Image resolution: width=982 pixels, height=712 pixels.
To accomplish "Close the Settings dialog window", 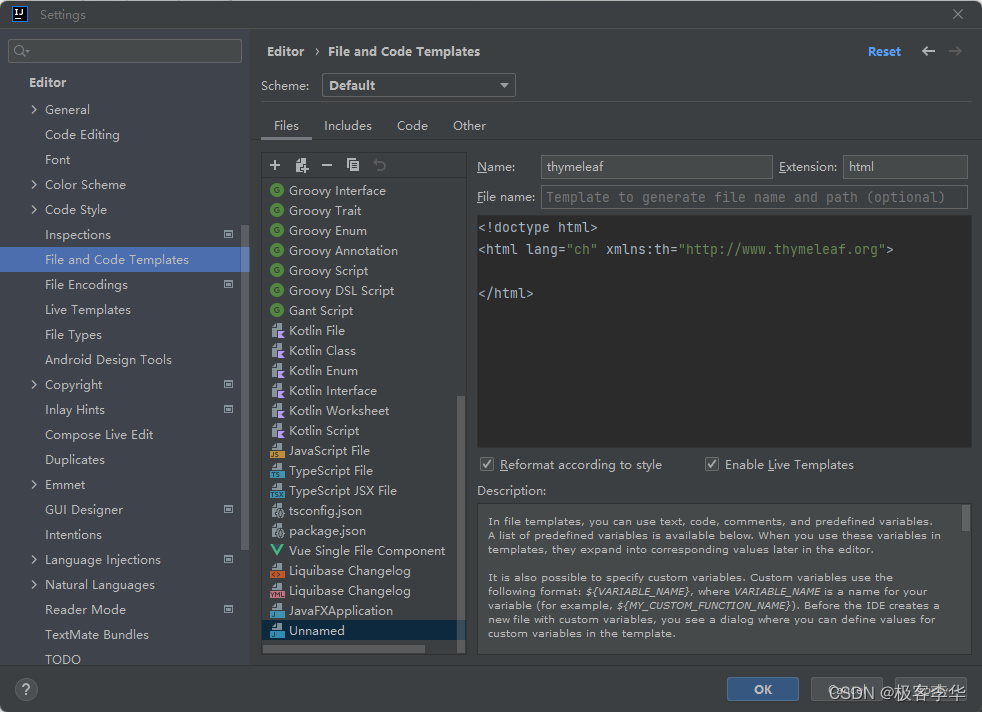I will (x=958, y=14).
